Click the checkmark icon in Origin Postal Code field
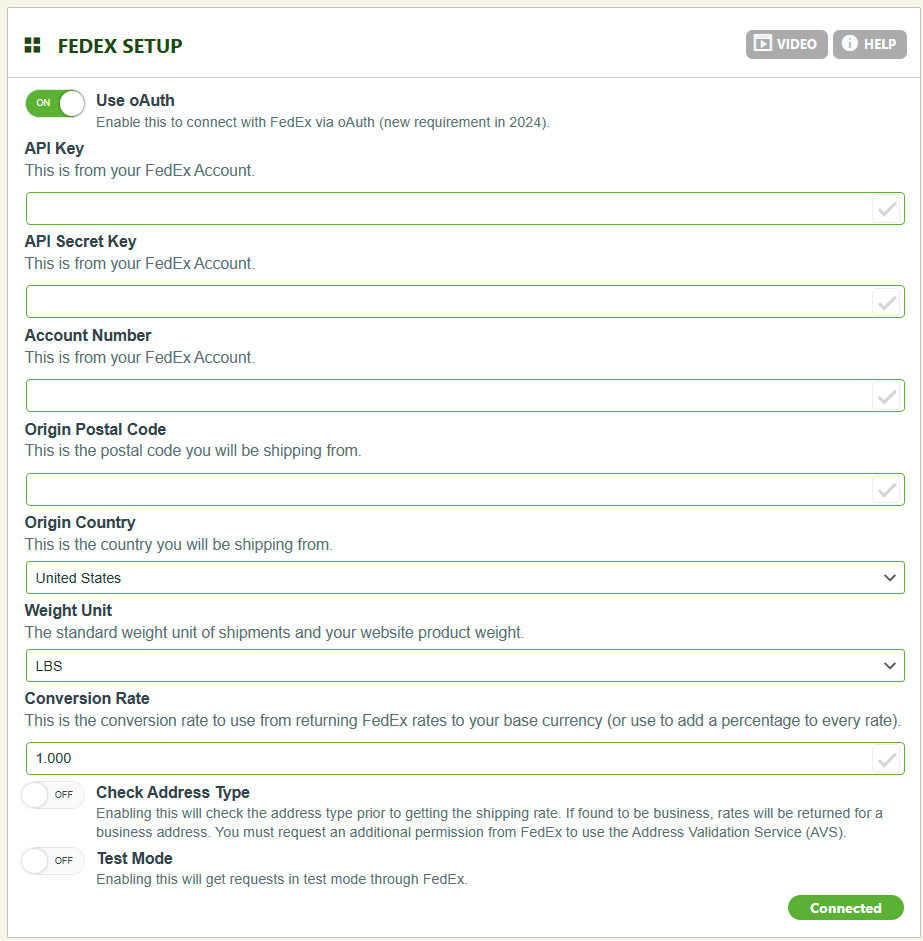923x941 pixels. click(886, 490)
